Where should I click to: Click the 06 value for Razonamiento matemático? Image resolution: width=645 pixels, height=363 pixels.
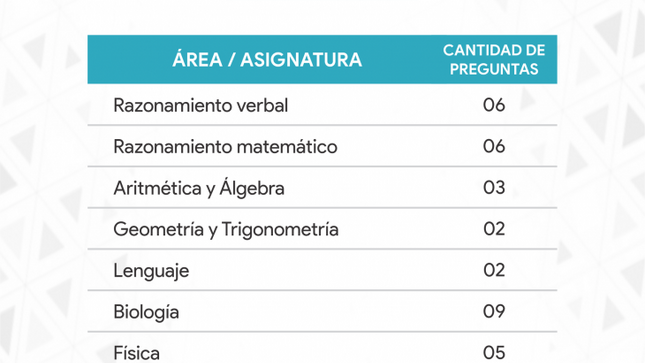tap(494, 146)
